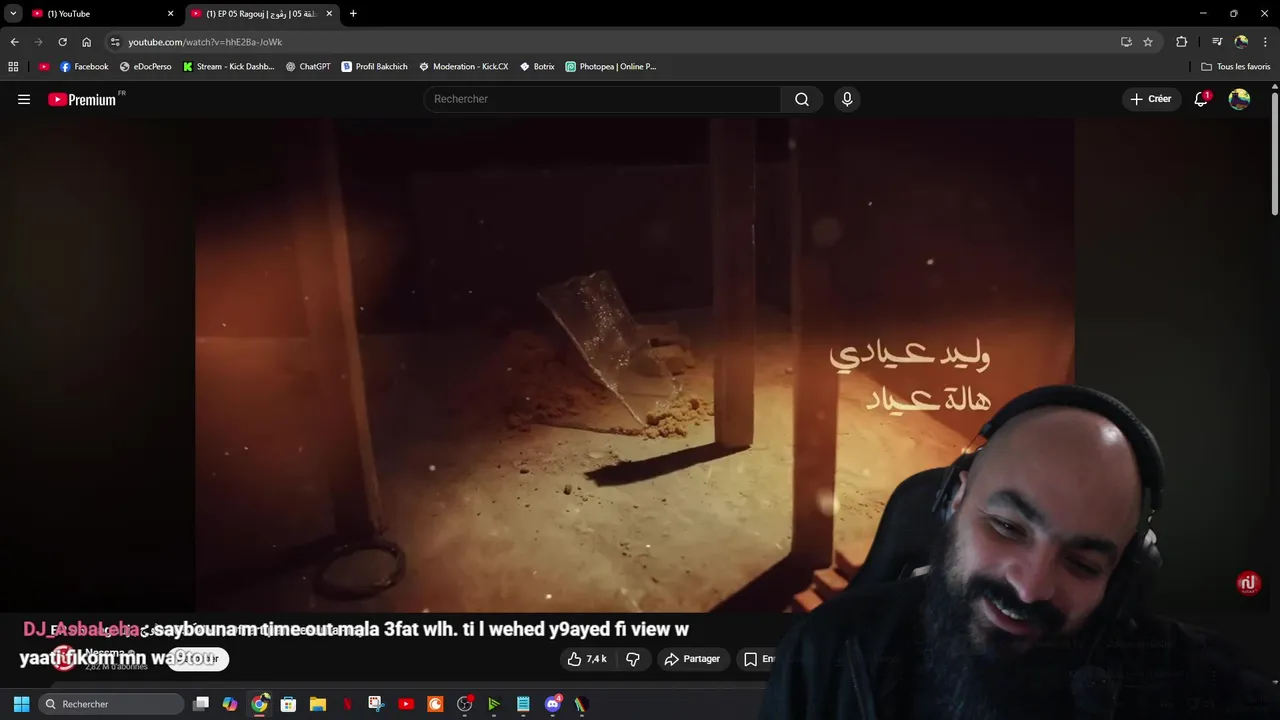Viewport: 1280px width, 720px height.
Task: Close the first YouTube tab
Action: coord(170,14)
